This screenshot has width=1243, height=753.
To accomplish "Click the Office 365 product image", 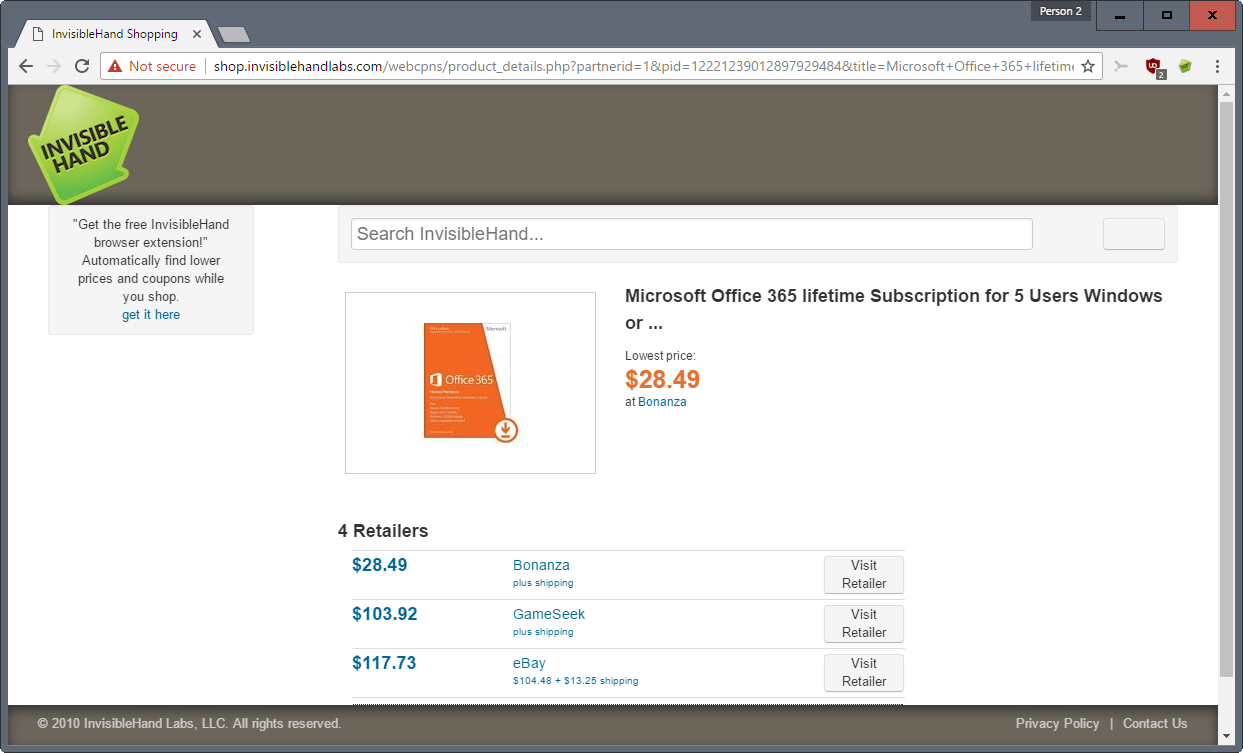I will 470,383.
